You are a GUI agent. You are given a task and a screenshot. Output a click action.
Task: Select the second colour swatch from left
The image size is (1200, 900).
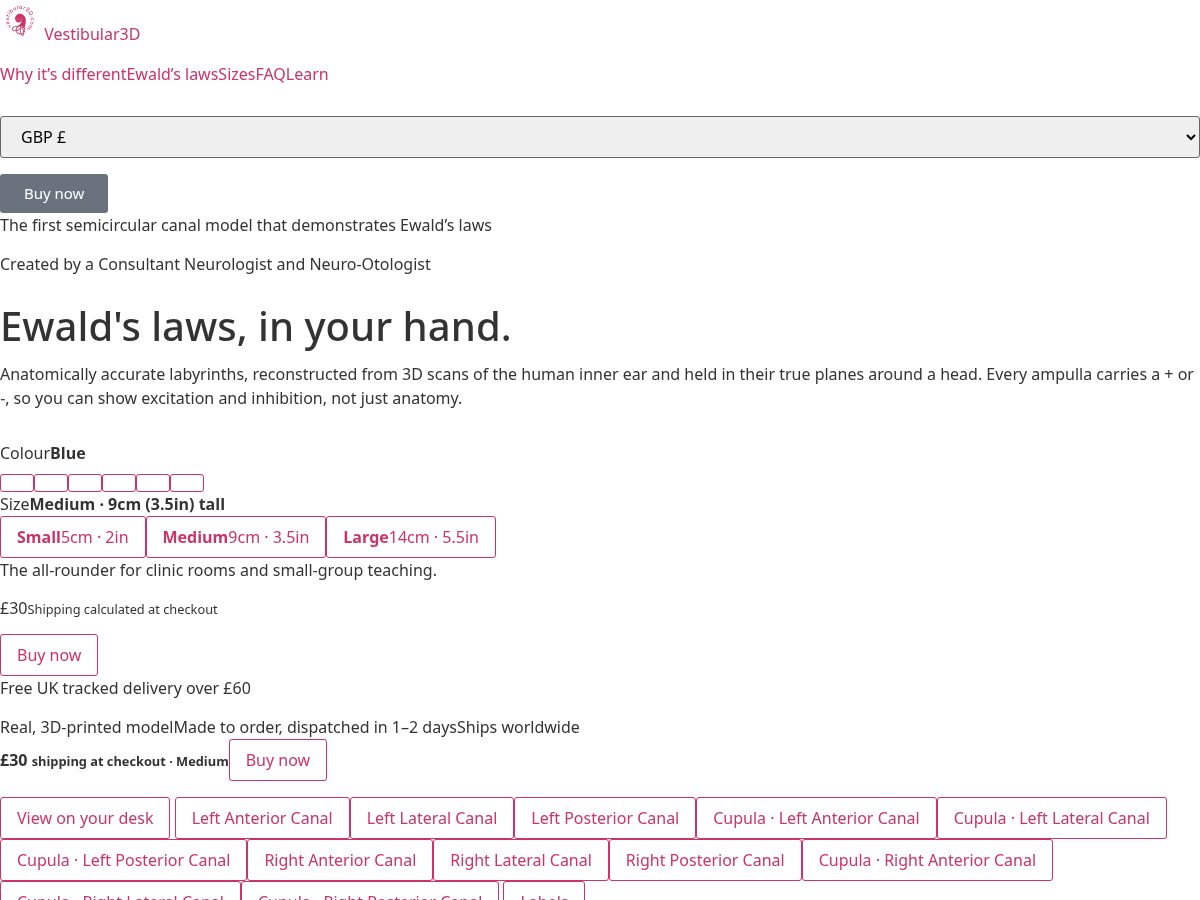coord(51,483)
